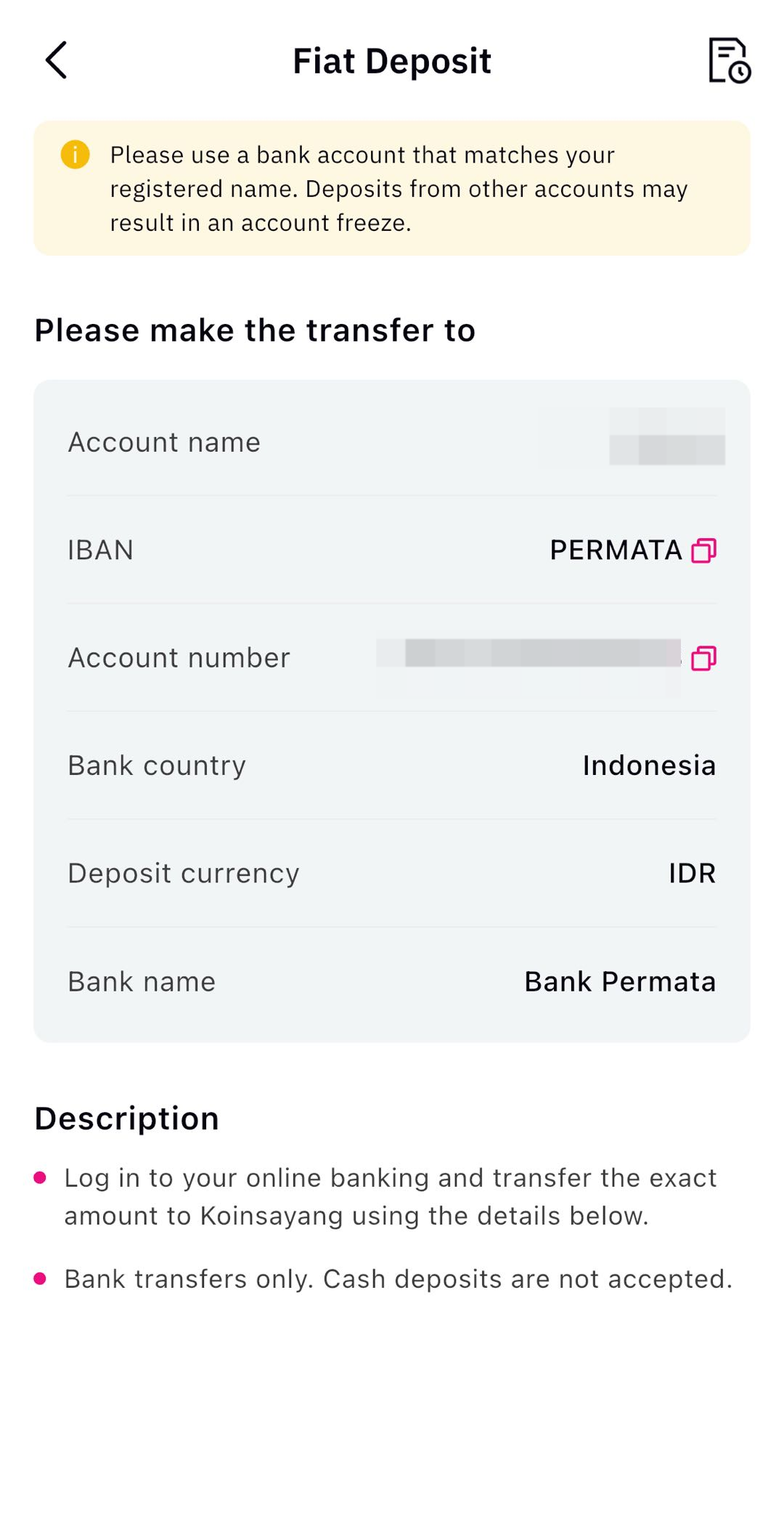Tap the first pink bullet in Description

click(41, 1177)
